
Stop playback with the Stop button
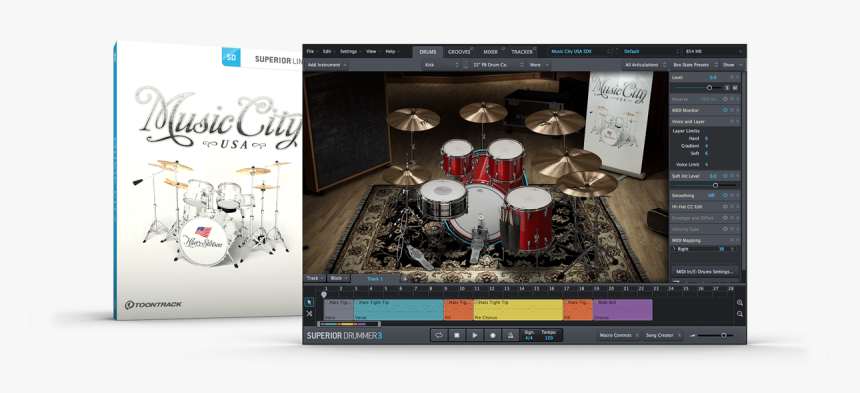(456, 335)
